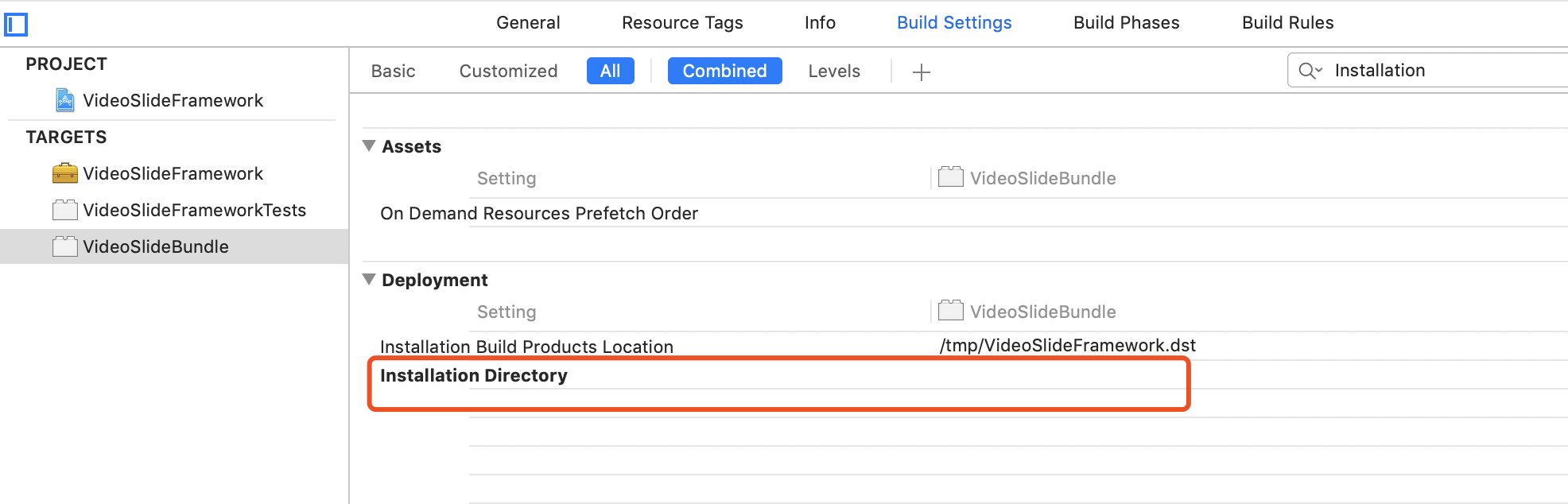This screenshot has width=1568, height=504.
Task: Select the Combined view button
Action: click(724, 71)
